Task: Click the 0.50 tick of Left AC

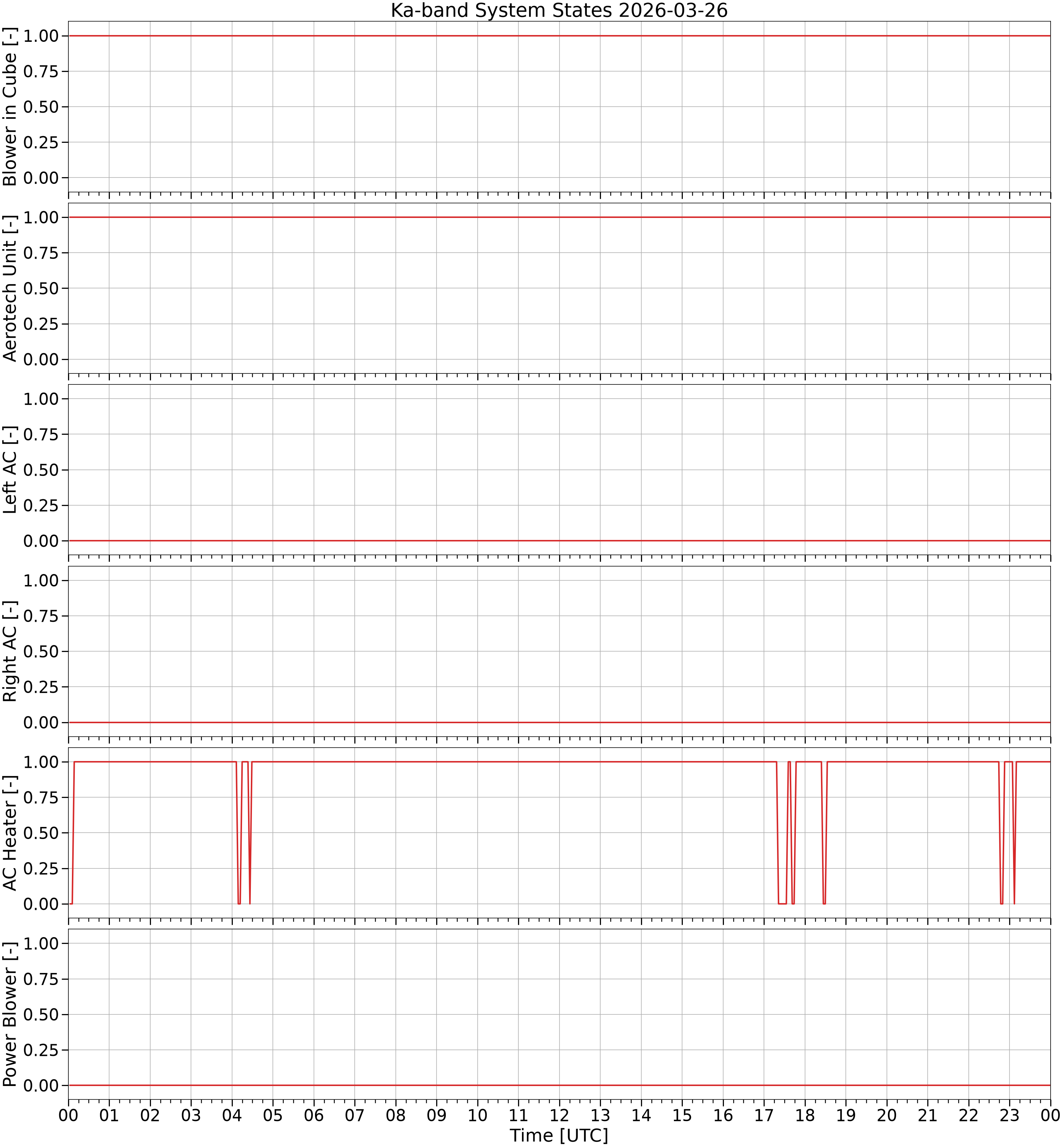Action: tap(41, 470)
